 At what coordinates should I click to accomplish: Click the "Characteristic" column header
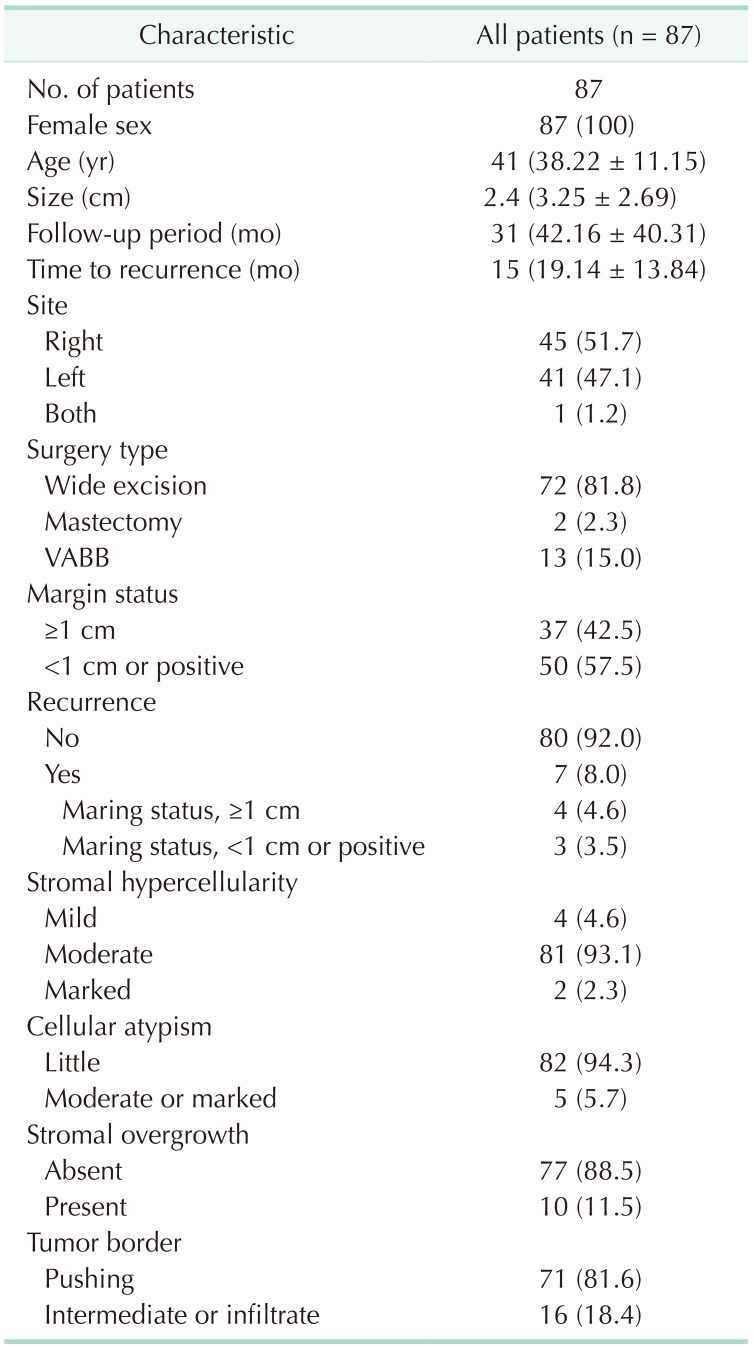(x=216, y=36)
